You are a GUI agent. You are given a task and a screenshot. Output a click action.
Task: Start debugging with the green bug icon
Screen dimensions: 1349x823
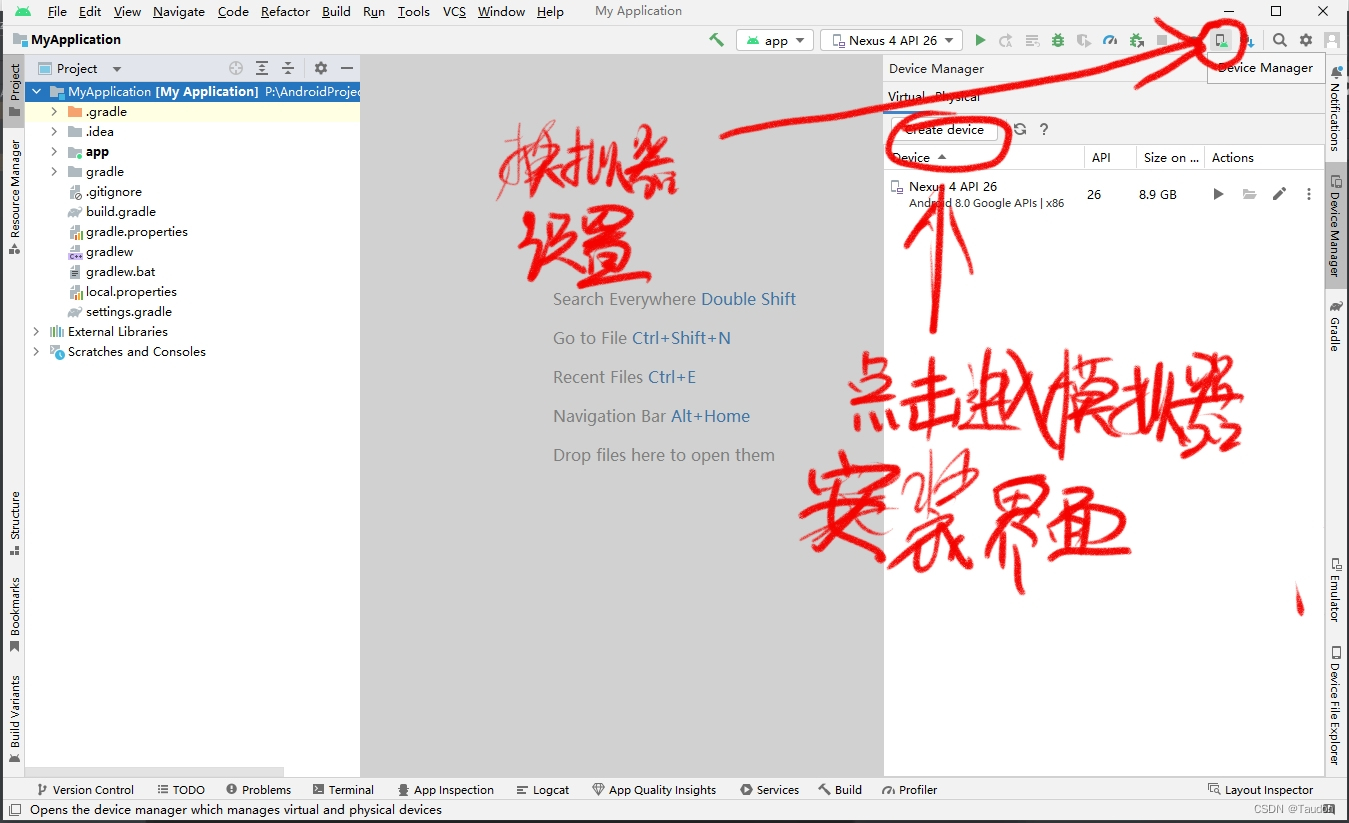pyautogui.click(x=1058, y=40)
